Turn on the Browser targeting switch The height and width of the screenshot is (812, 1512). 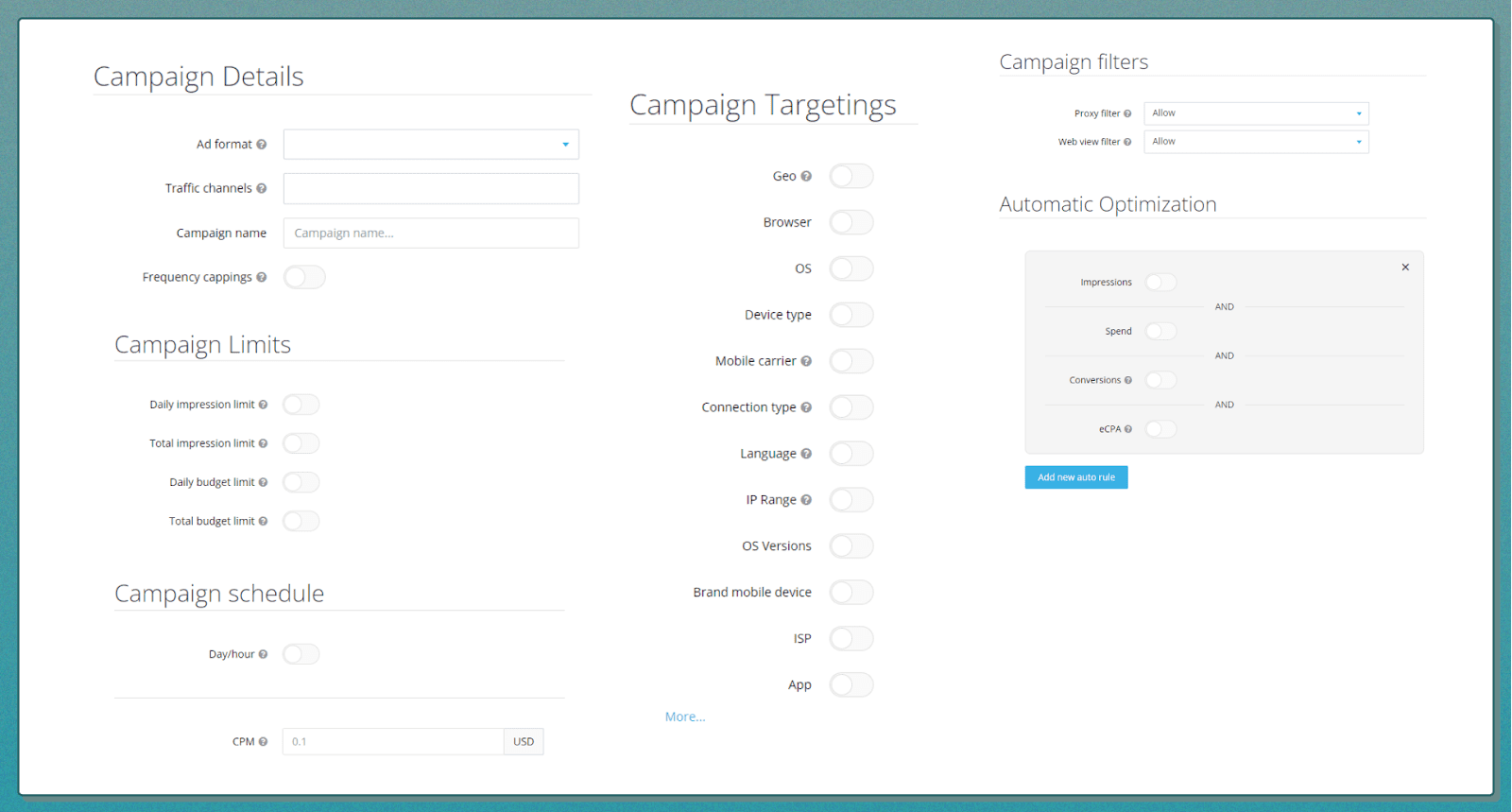pos(851,222)
